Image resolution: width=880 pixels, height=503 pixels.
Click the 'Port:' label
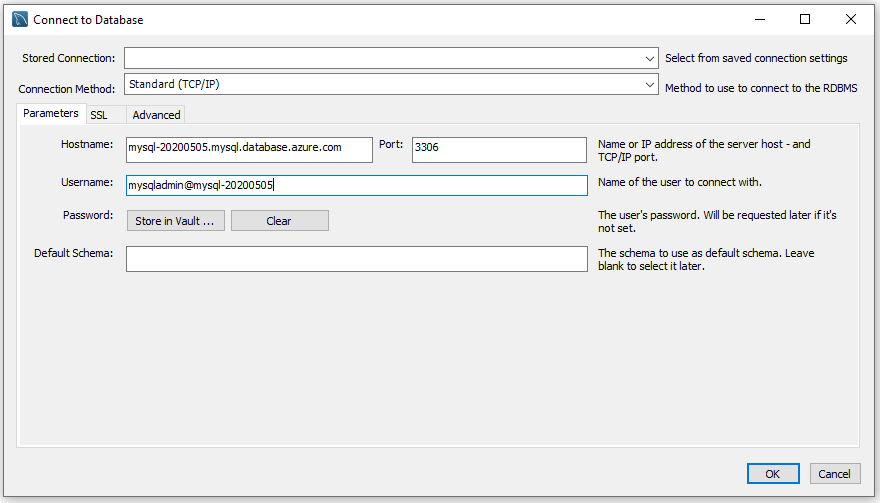click(391, 144)
